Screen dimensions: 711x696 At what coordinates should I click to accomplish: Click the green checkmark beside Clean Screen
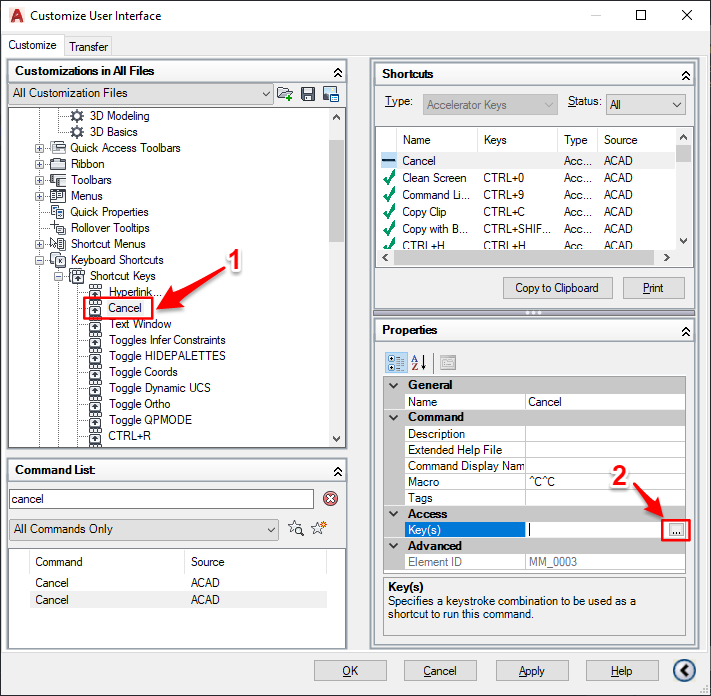point(389,178)
